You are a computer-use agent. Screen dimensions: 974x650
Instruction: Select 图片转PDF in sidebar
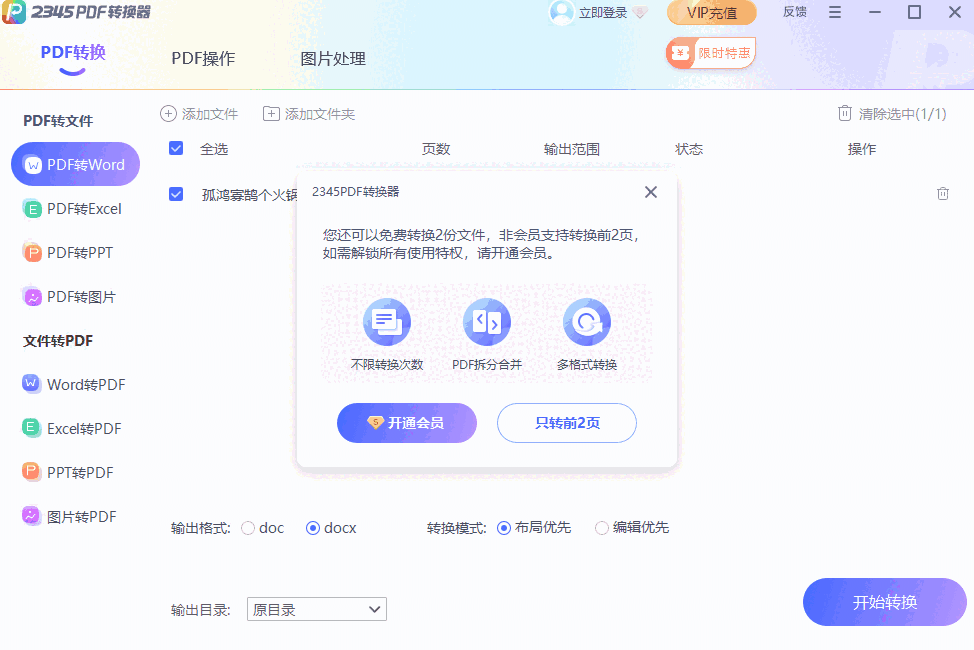(82, 517)
